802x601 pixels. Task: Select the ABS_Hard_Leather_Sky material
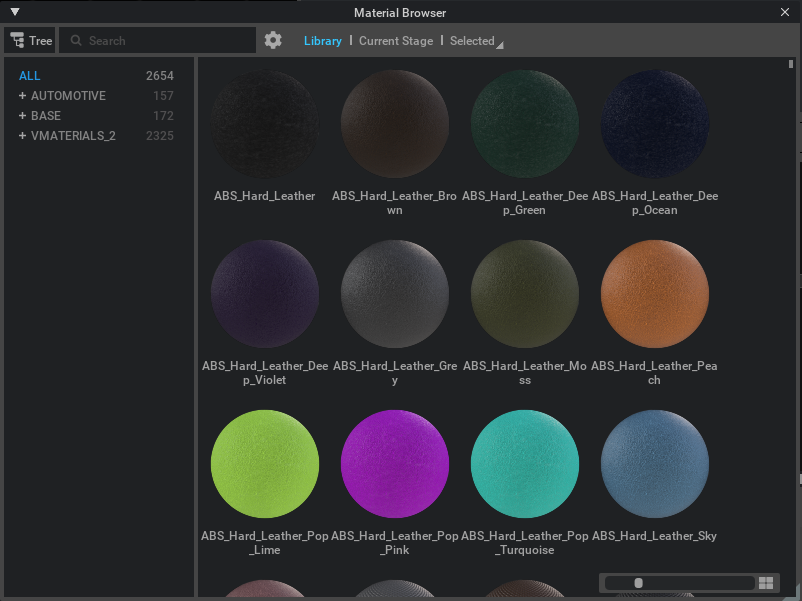click(654, 463)
